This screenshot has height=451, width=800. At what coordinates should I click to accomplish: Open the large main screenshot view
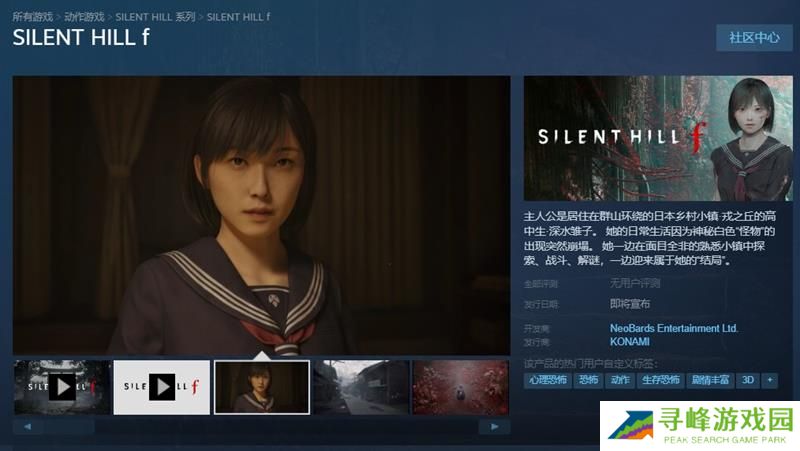coord(261,215)
